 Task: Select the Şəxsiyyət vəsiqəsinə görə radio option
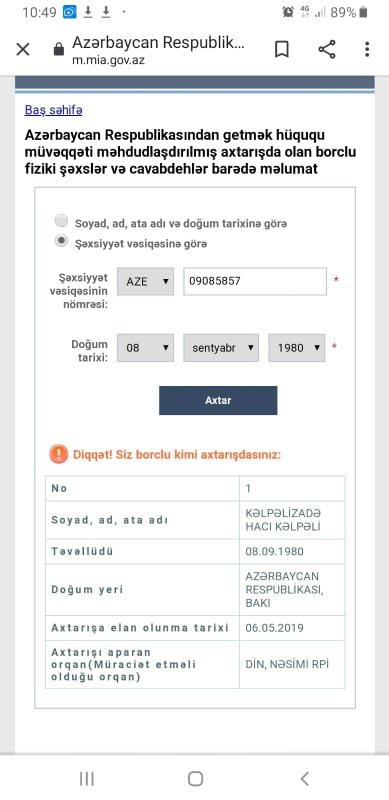(61, 241)
